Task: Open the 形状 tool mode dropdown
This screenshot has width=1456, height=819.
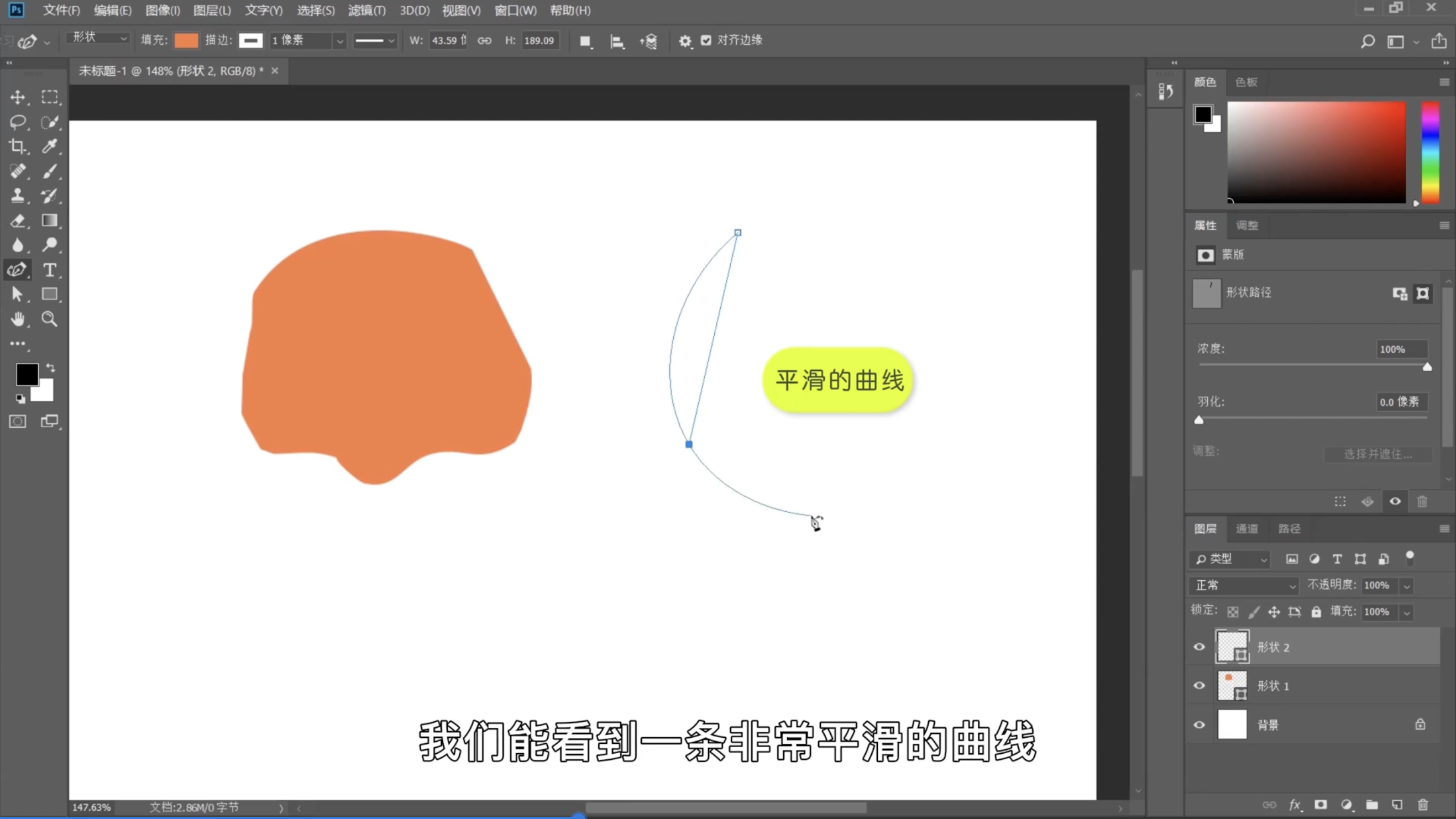Action: pyautogui.click(x=98, y=38)
